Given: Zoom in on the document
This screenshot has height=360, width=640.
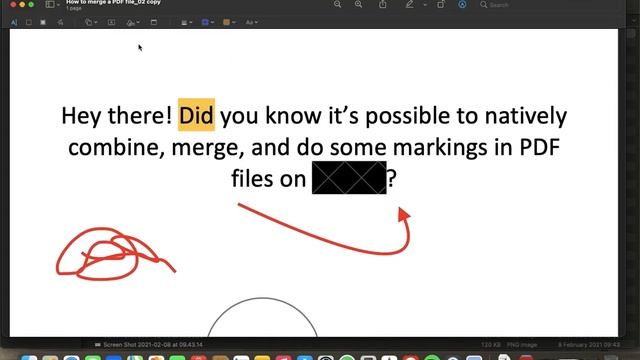Looking at the screenshot, I should (358, 4).
